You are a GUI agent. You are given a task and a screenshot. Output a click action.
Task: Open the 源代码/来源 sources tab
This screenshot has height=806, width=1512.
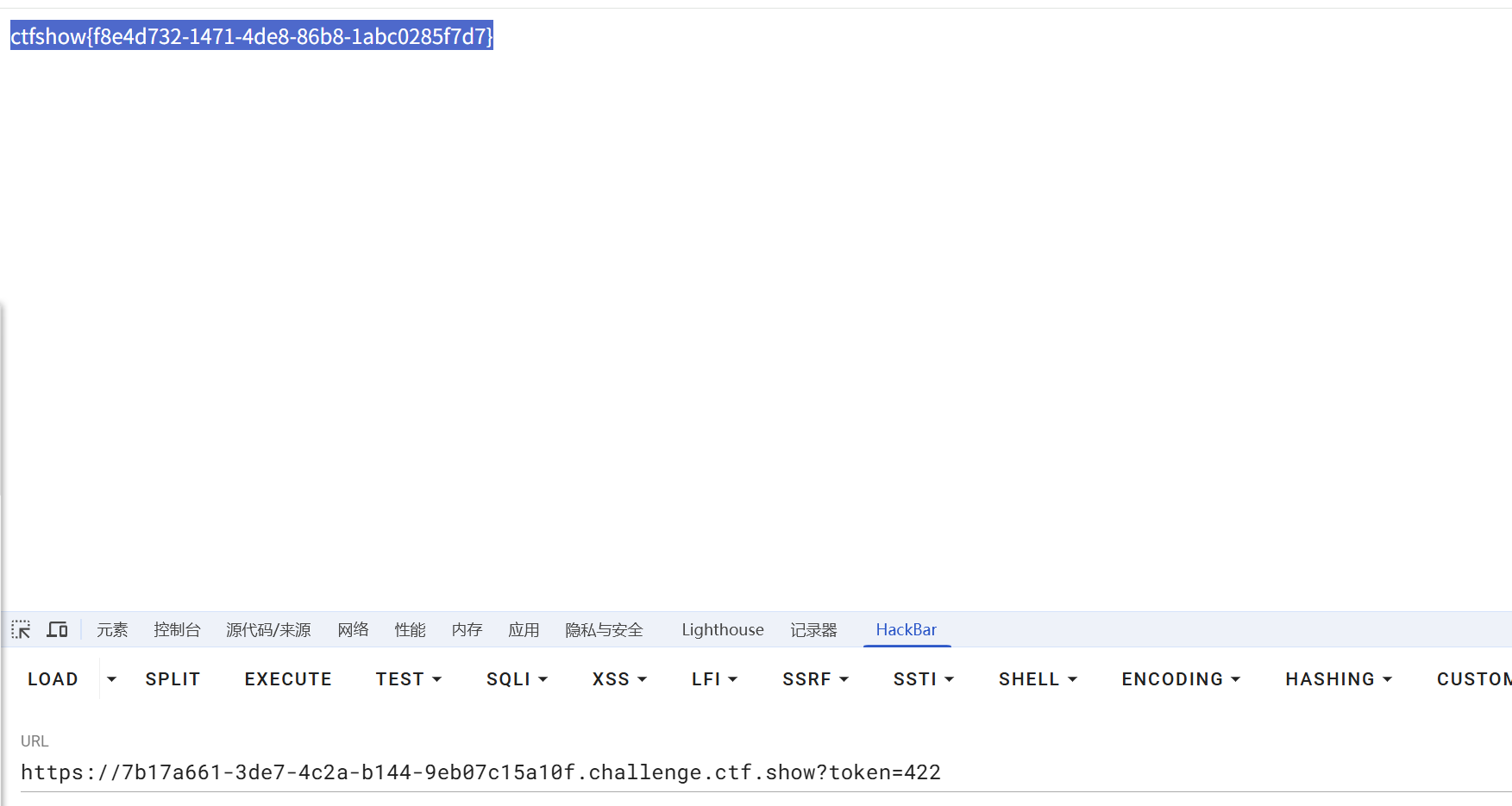click(x=268, y=630)
